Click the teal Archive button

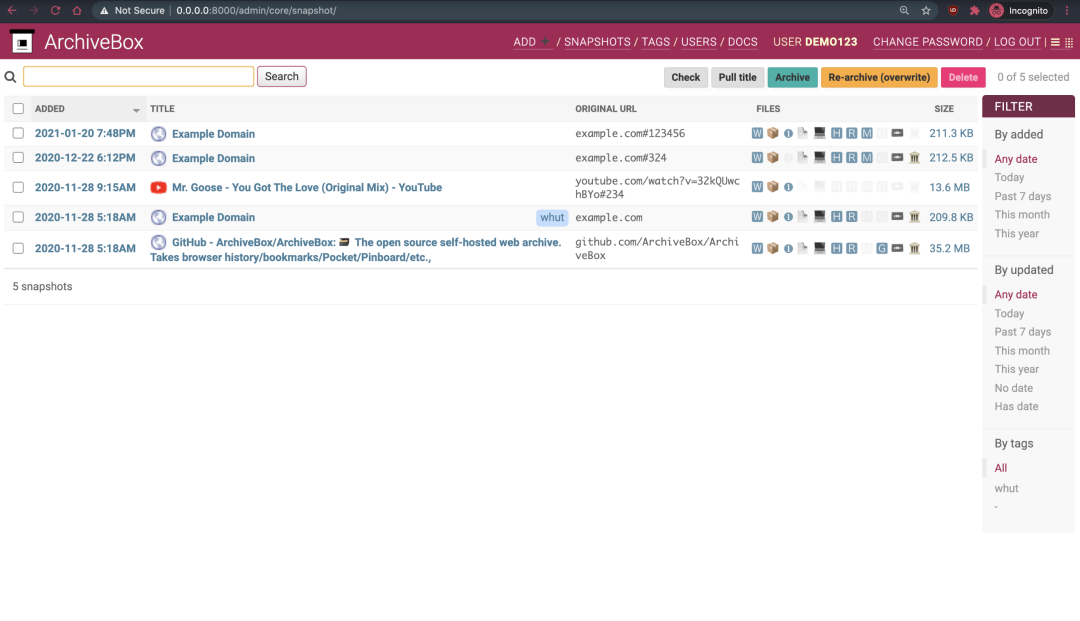pyautogui.click(x=792, y=77)
